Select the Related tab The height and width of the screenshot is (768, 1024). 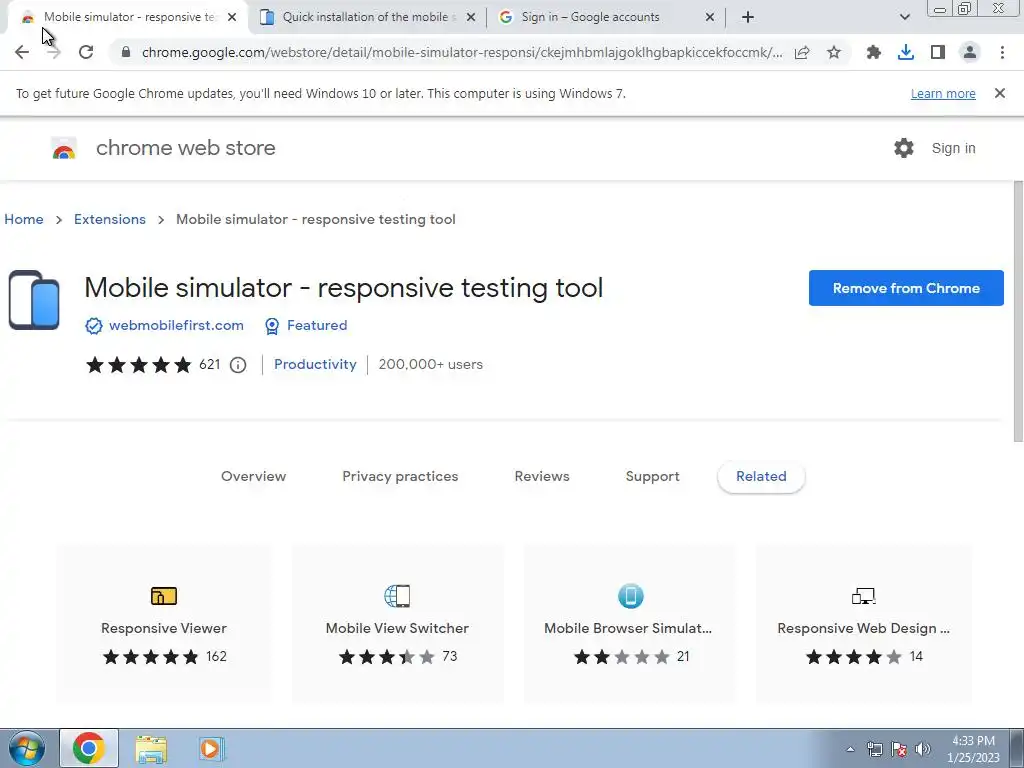pyautogui.click(x=761, y=476)
